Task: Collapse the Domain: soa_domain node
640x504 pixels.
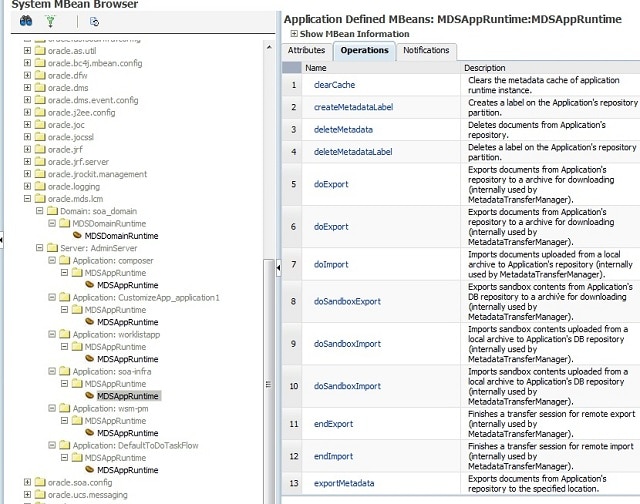Action: [40, 211]
